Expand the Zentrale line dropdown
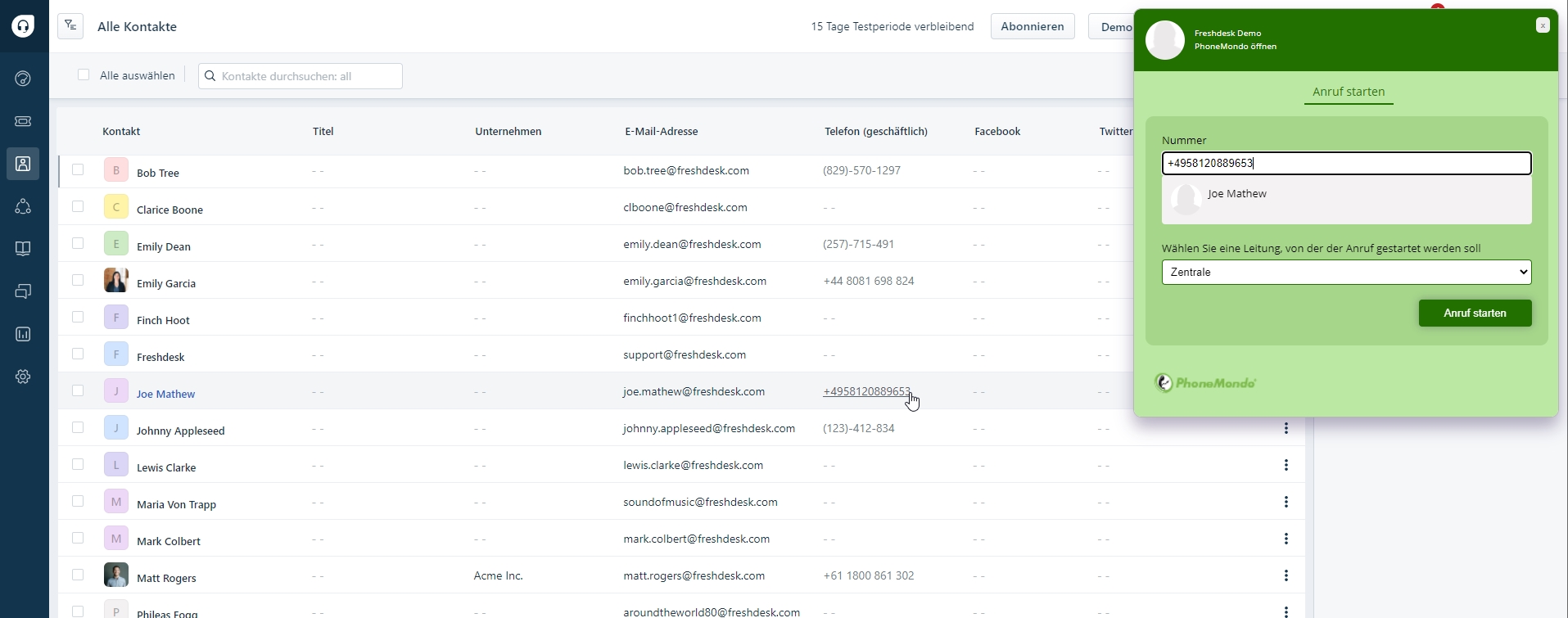Viewport: 1568px width, 618px height. 1346,272
